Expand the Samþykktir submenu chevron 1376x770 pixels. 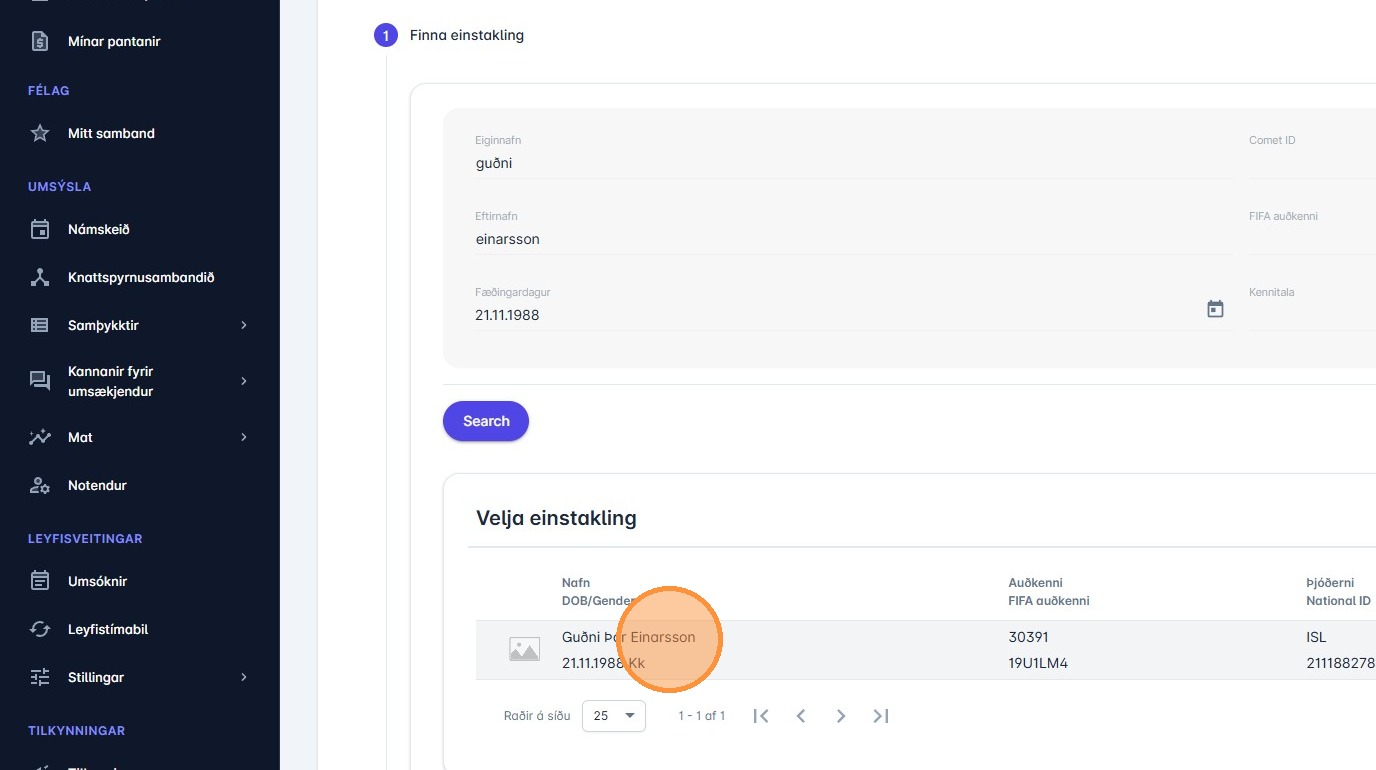click(243, 325)
